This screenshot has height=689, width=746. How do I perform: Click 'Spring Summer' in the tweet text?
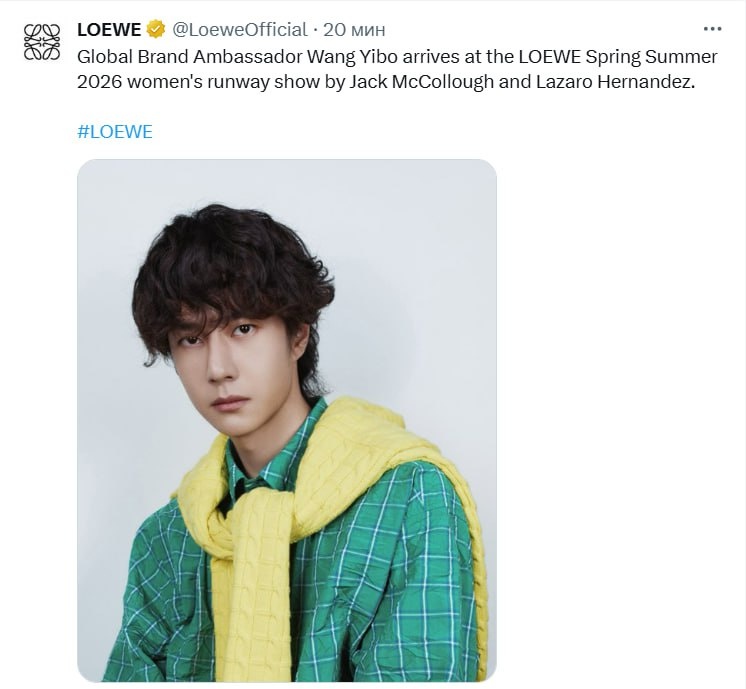click(x=651, y=57)
